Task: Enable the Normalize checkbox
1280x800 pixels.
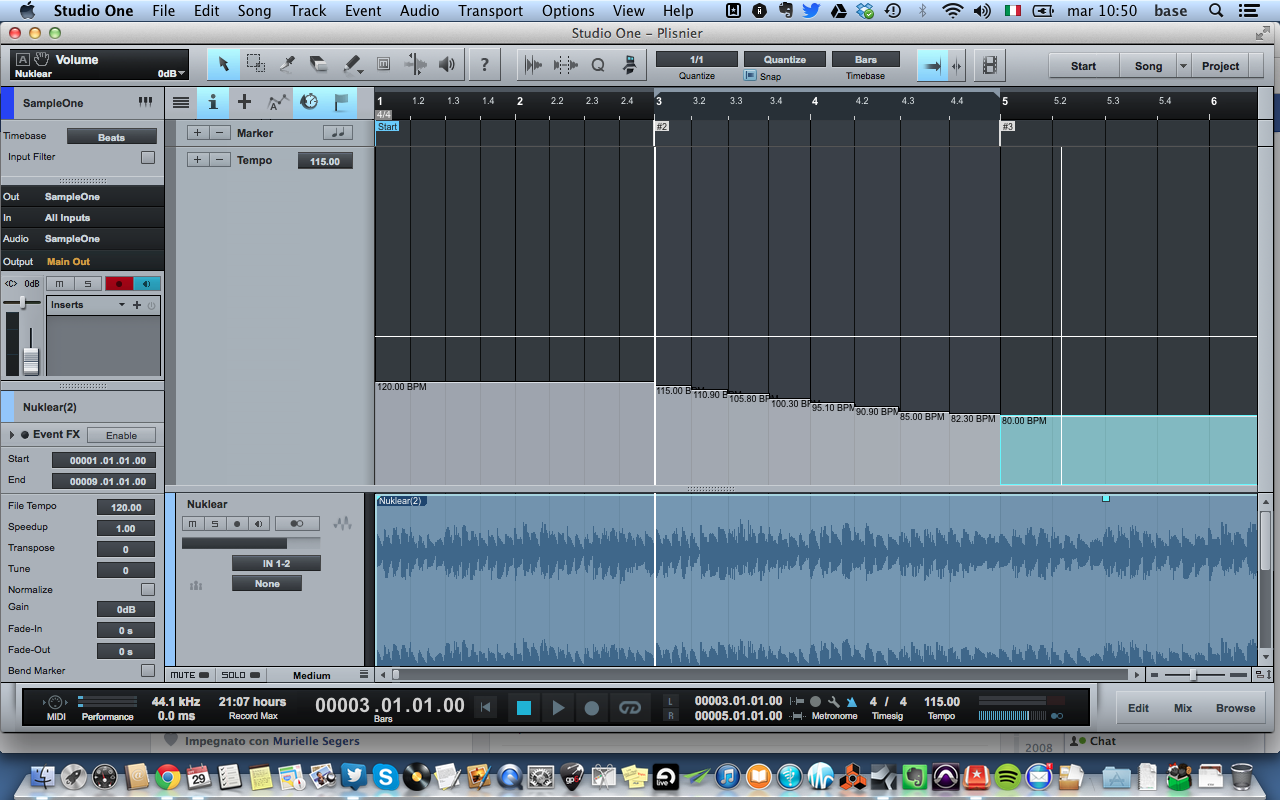Action: [148, 589]
